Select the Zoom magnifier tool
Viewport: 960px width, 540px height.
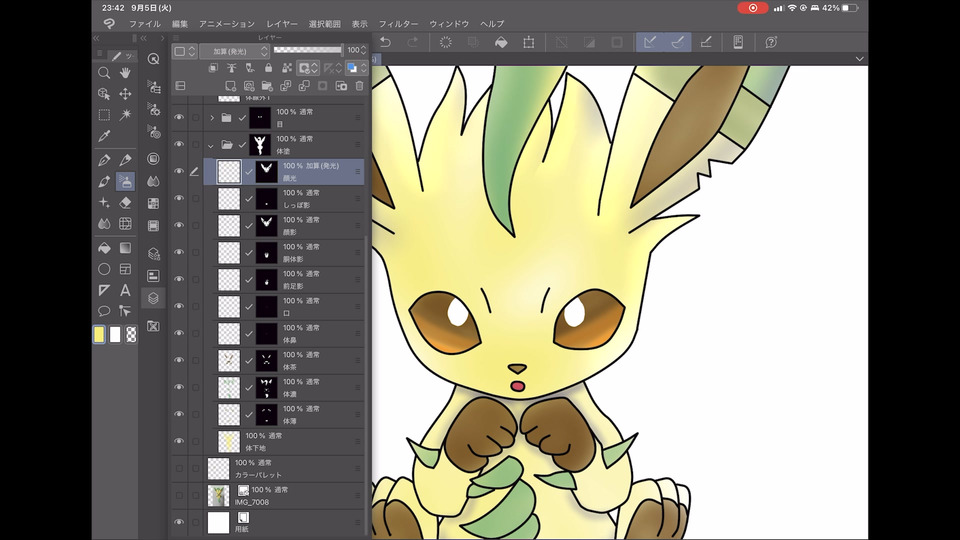click(104, 73)
